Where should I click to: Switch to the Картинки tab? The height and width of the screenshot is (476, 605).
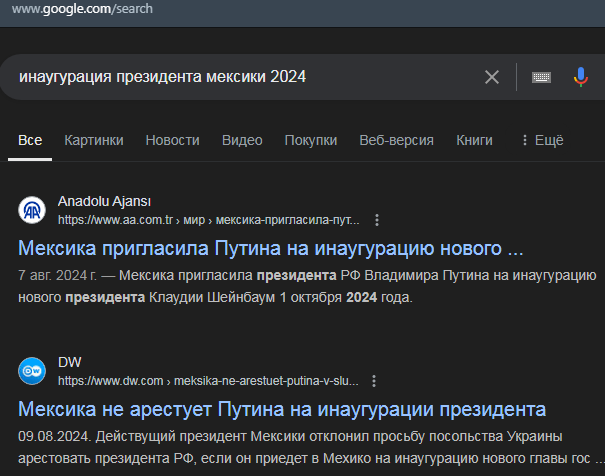(x=94, y=140)
